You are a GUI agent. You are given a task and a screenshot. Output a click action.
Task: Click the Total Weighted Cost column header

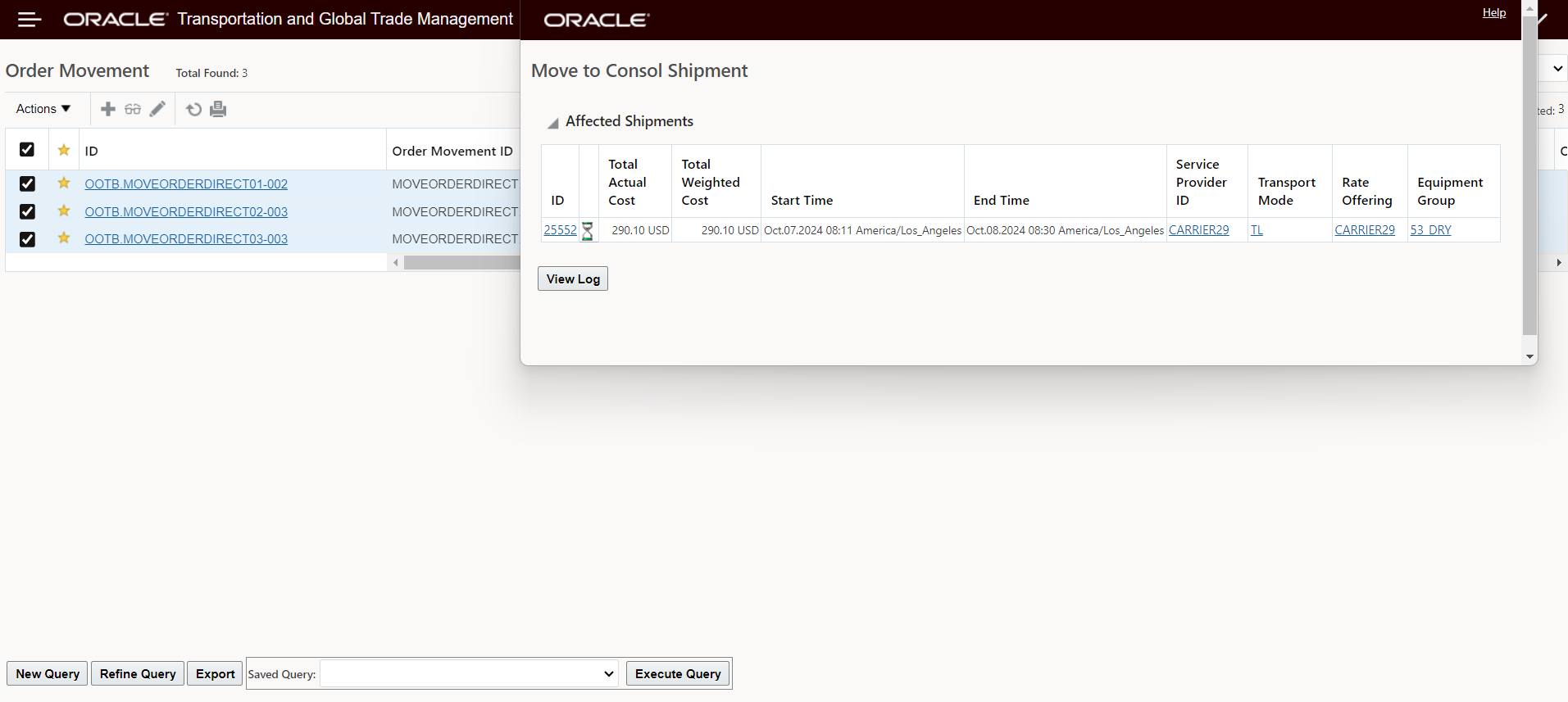click(x=711, y=183)
